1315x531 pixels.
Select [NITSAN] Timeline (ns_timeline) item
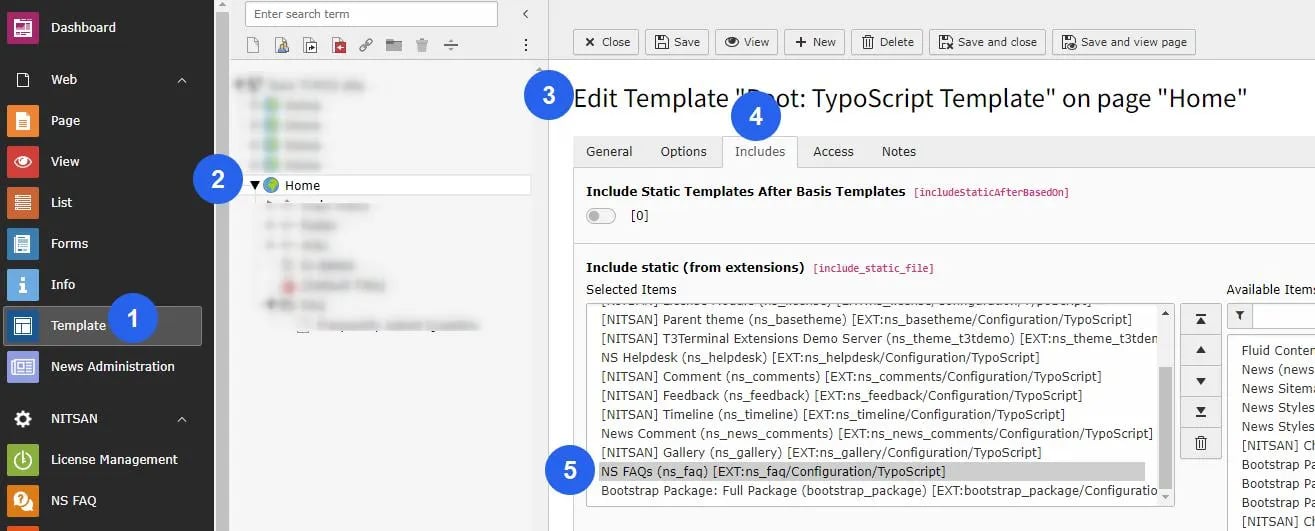pyautogui.click(x=872, y=414)
